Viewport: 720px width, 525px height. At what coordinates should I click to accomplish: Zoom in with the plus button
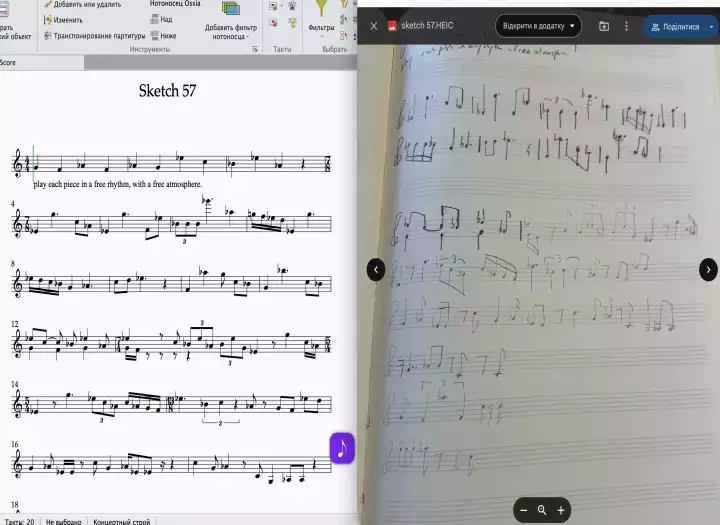pyautogui.click(x=561, y=510)
